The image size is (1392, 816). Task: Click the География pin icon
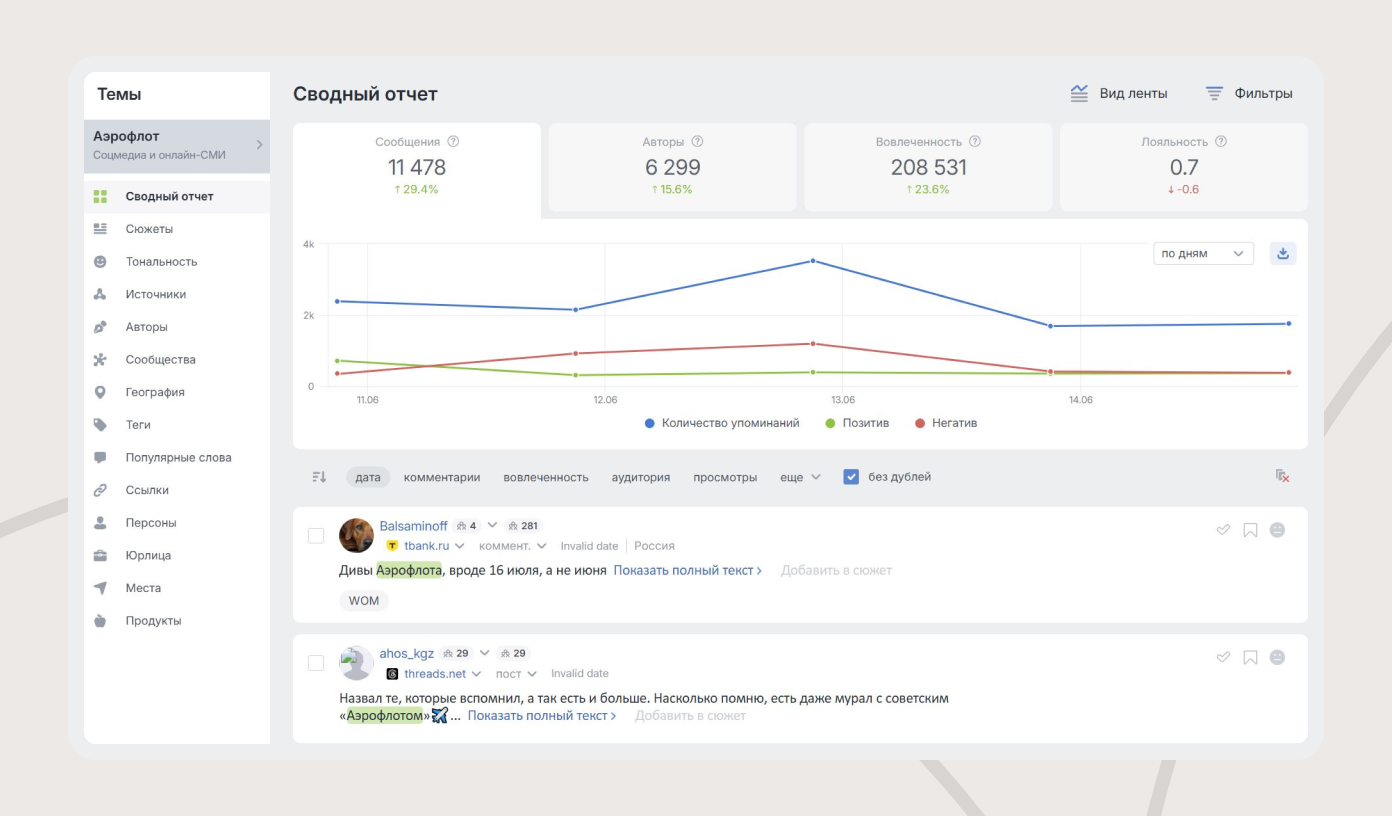100,393
